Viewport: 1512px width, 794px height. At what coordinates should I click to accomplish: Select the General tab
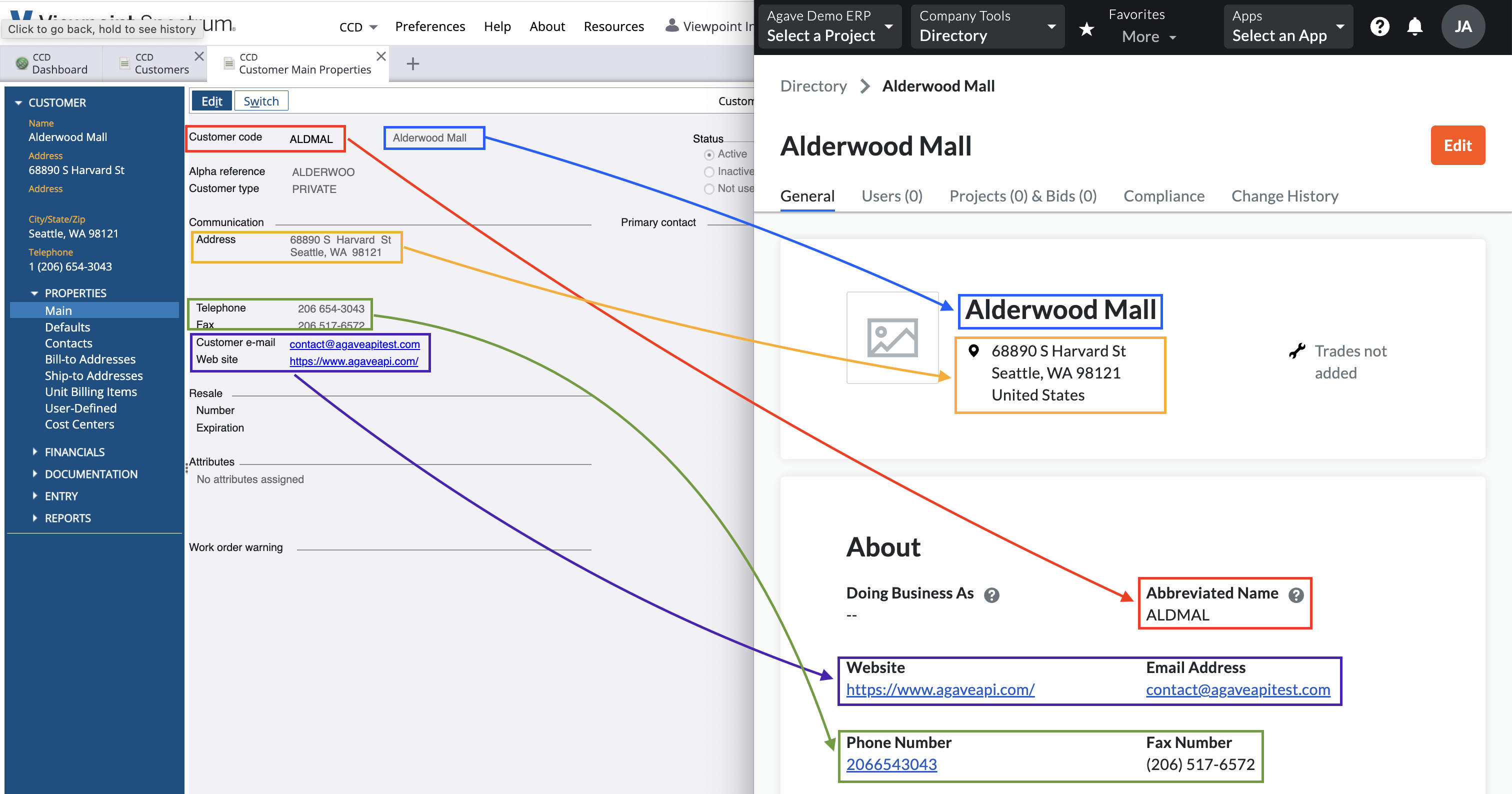807,196
